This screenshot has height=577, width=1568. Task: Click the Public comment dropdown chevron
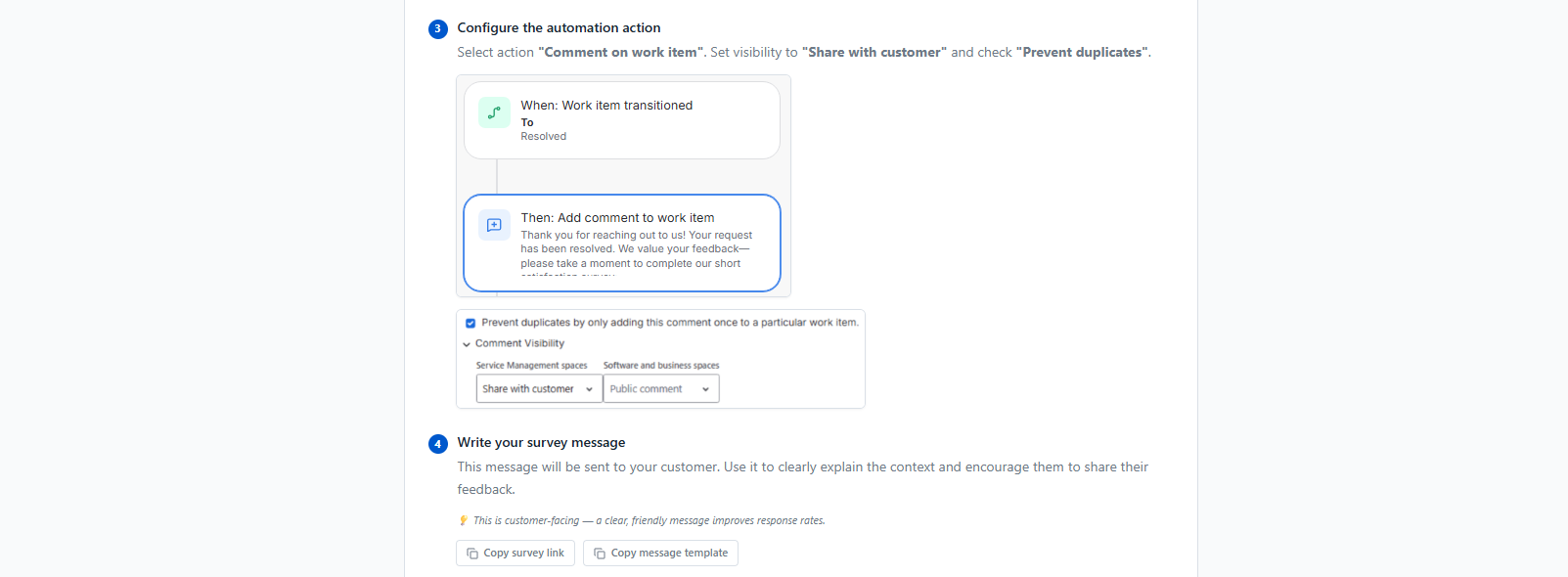click(705, 389)
